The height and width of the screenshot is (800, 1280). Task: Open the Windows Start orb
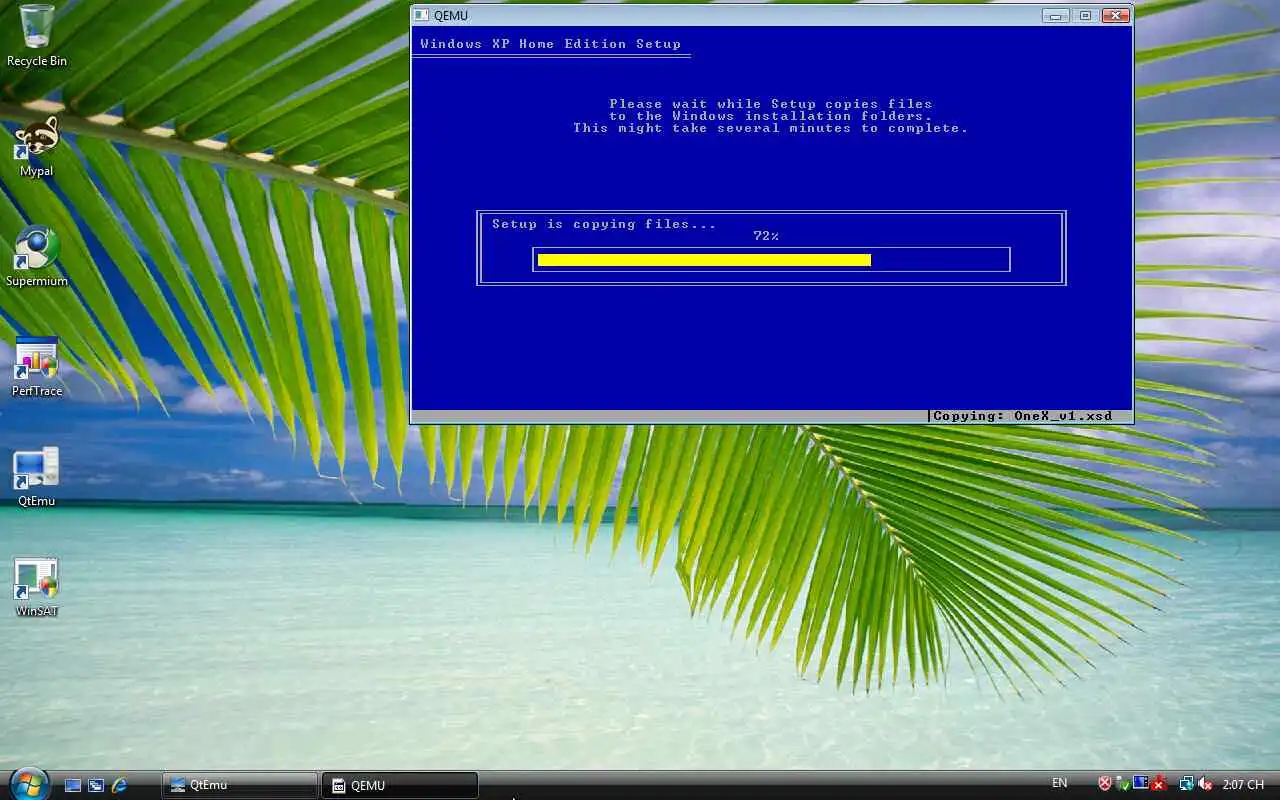pos(28,783)
